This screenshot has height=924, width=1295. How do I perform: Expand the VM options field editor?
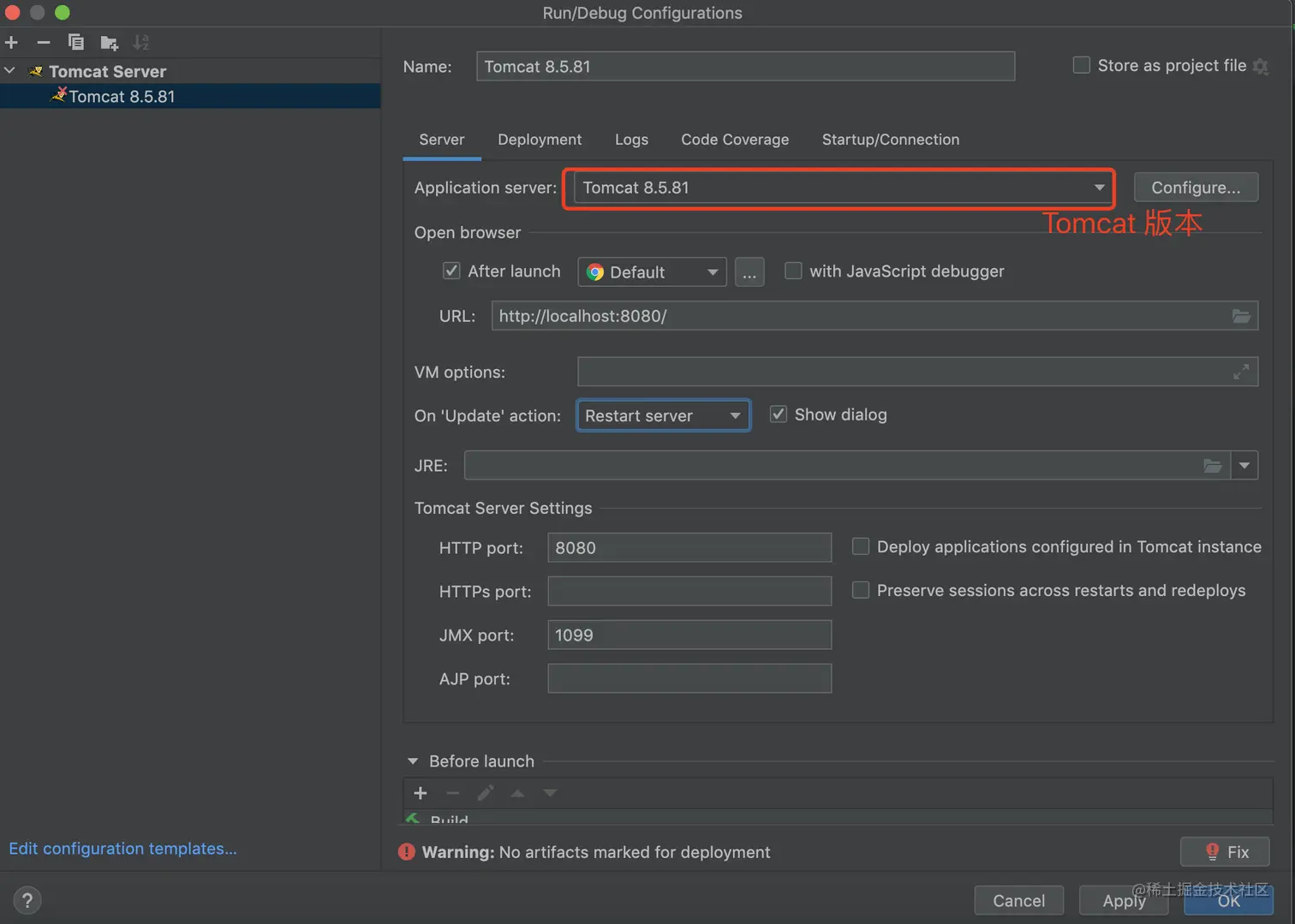[1241, 372]
